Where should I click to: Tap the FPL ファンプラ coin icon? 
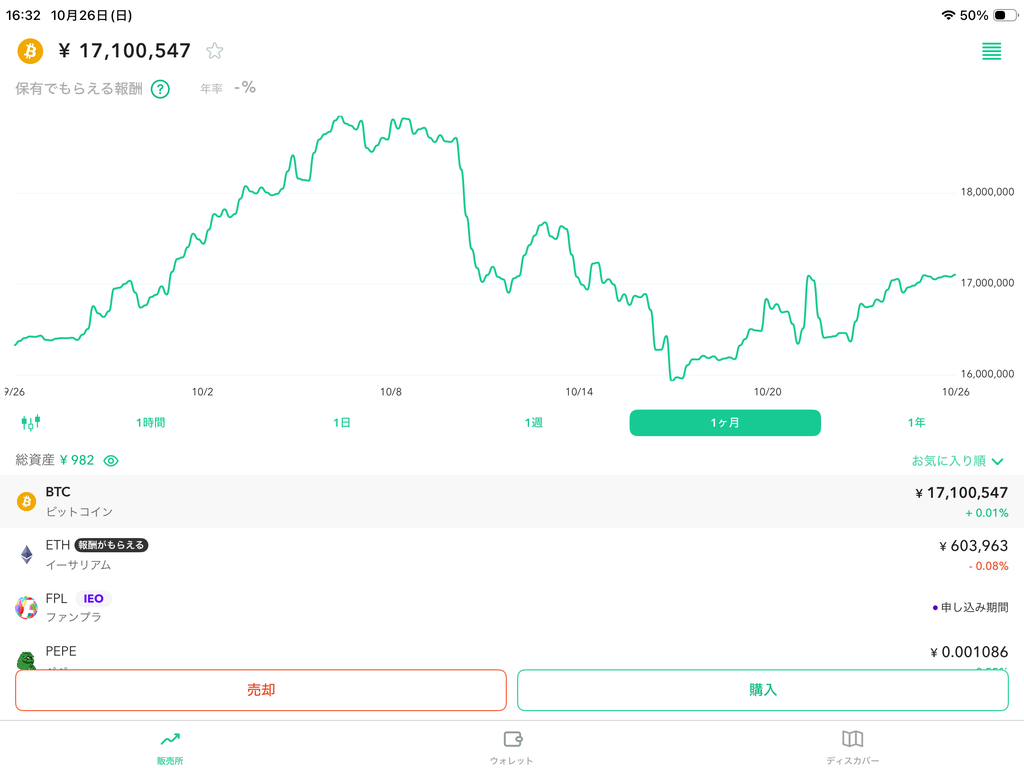(27, 607)
